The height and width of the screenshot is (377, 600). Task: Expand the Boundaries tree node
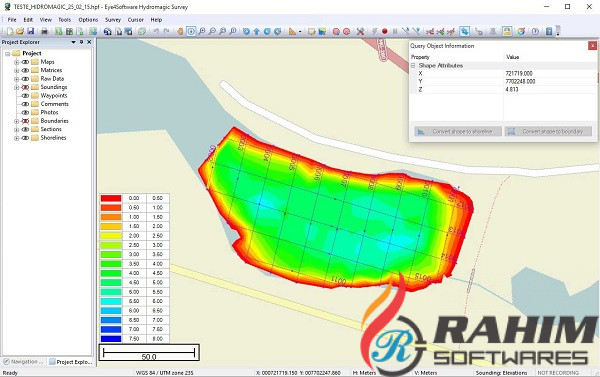16,121
